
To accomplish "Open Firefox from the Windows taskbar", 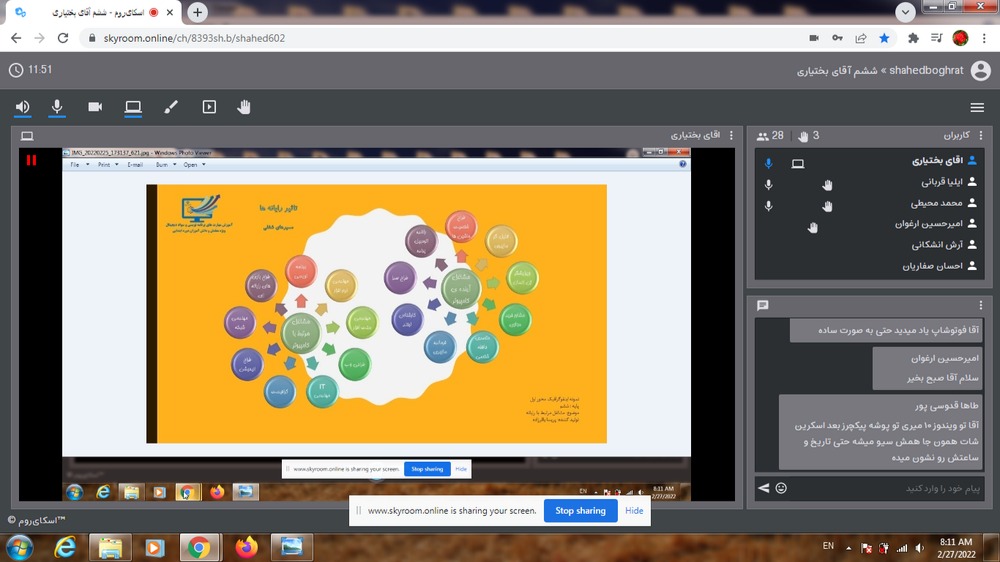I will point(246,547).
